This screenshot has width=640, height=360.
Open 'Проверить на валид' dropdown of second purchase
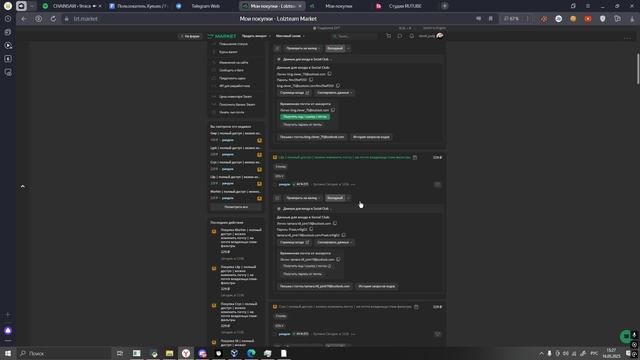coord(302,198)
